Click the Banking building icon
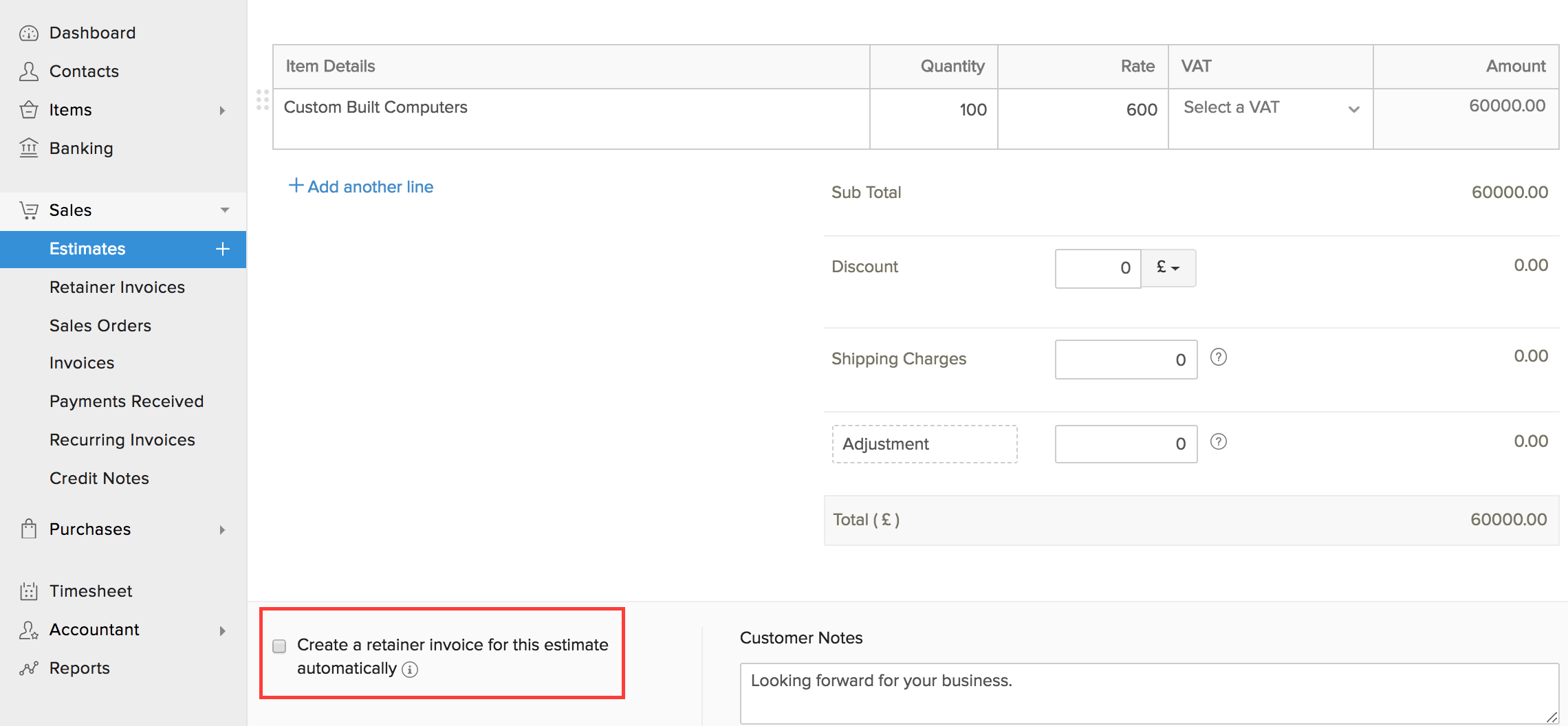 [x=29, y=148]
